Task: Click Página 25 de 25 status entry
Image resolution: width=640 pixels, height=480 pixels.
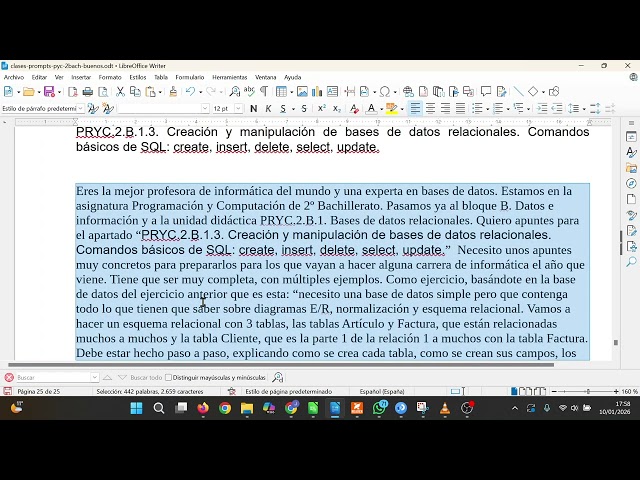Action: tap(39, 391)
